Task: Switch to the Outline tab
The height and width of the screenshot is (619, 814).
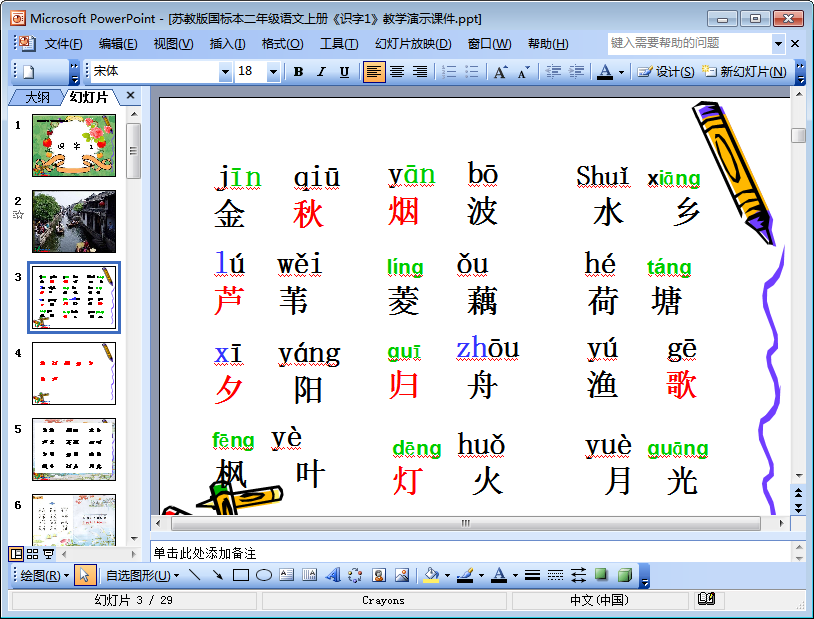Action: tap(37, 97)
